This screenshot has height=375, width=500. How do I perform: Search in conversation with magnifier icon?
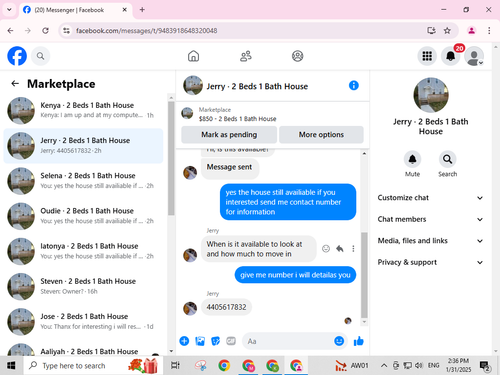447,159
